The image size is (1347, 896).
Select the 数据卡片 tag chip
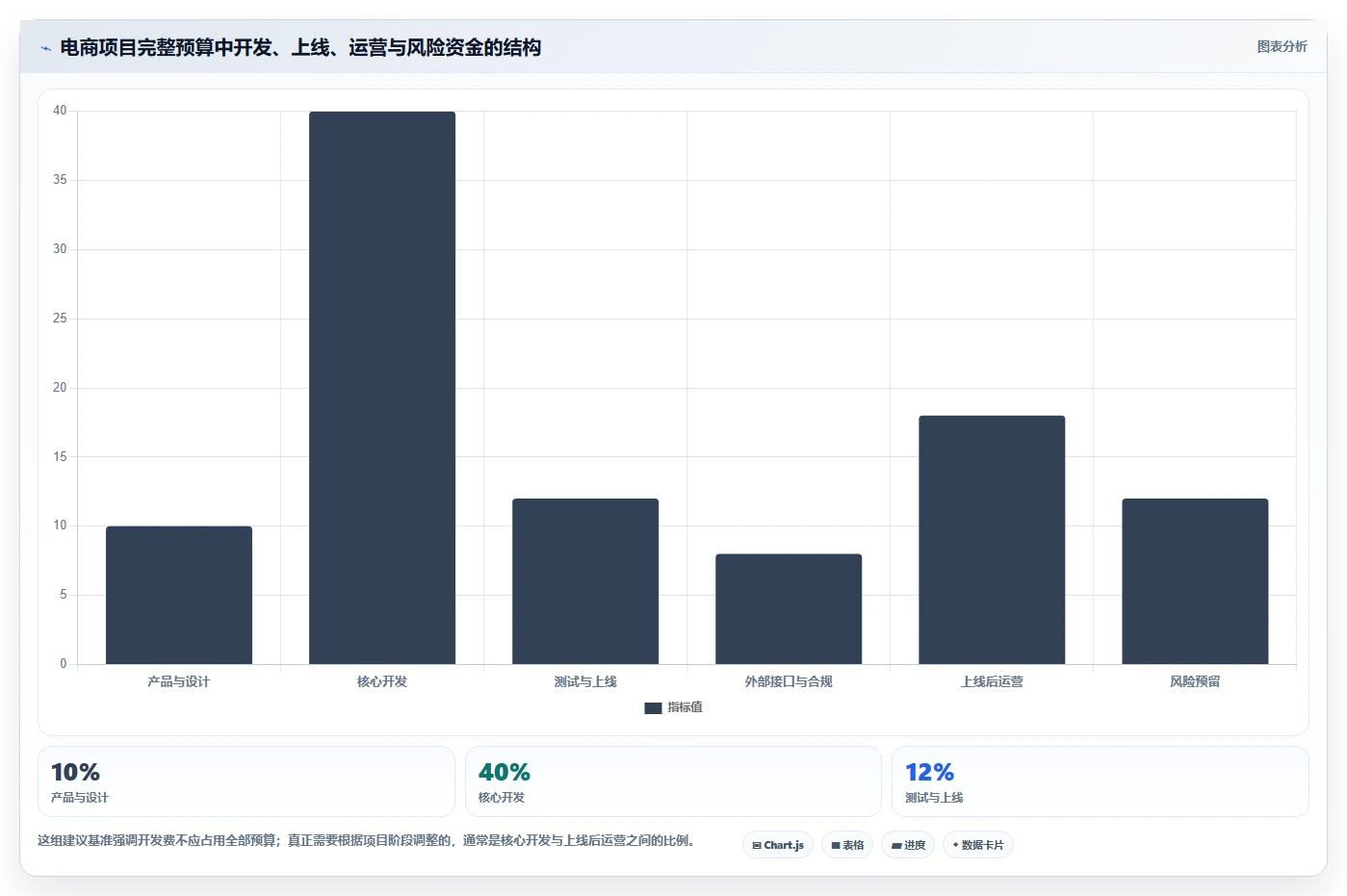pos(978,845)
